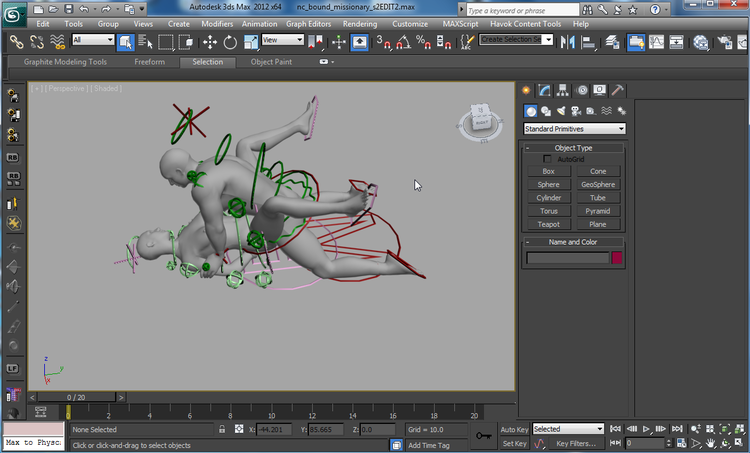Activate Select and Move tool
This screenshot has height=453, width=750.
point(210,42)
